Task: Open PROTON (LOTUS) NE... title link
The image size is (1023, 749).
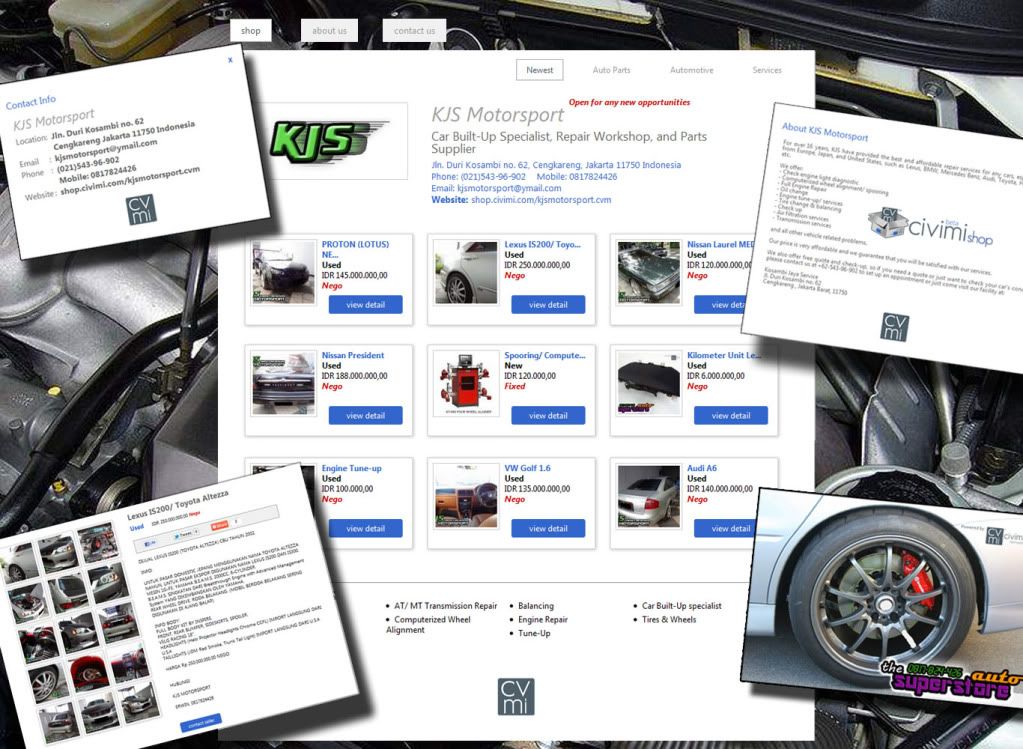Action: [x=355, y=249]
